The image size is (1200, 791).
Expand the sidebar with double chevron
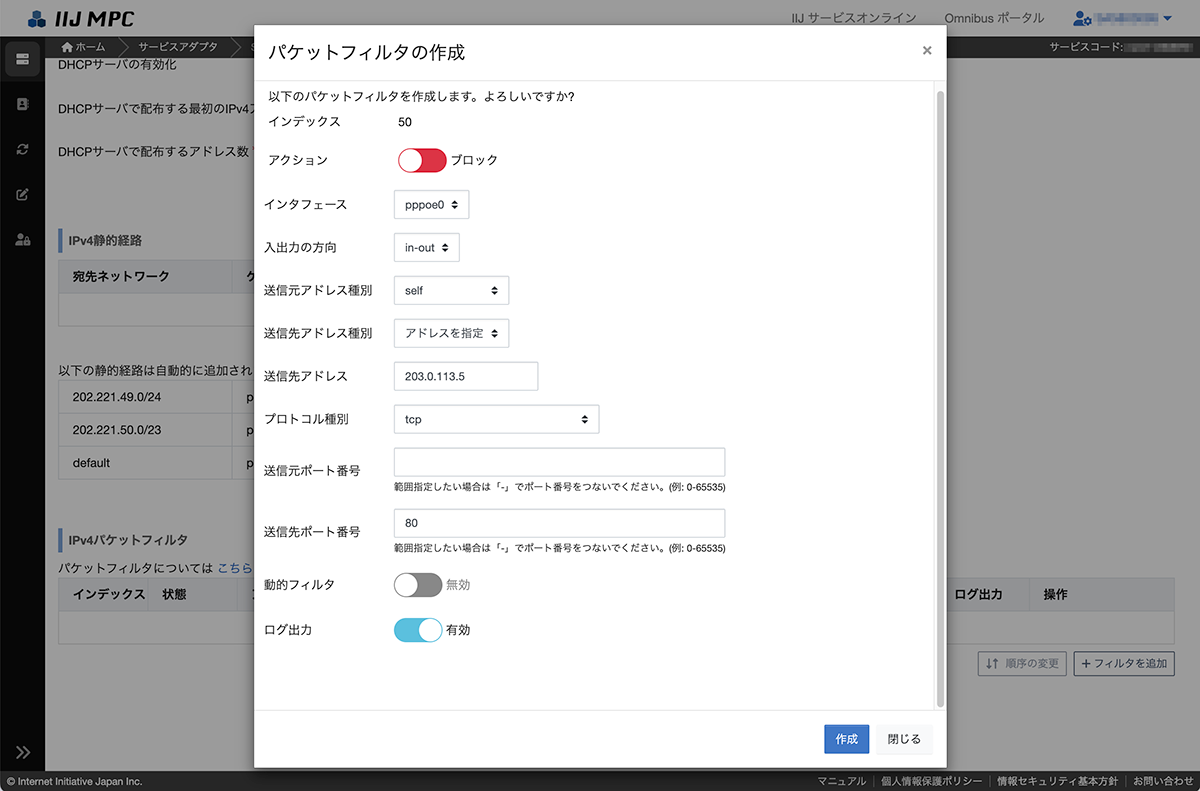click(x=22, y=753)
